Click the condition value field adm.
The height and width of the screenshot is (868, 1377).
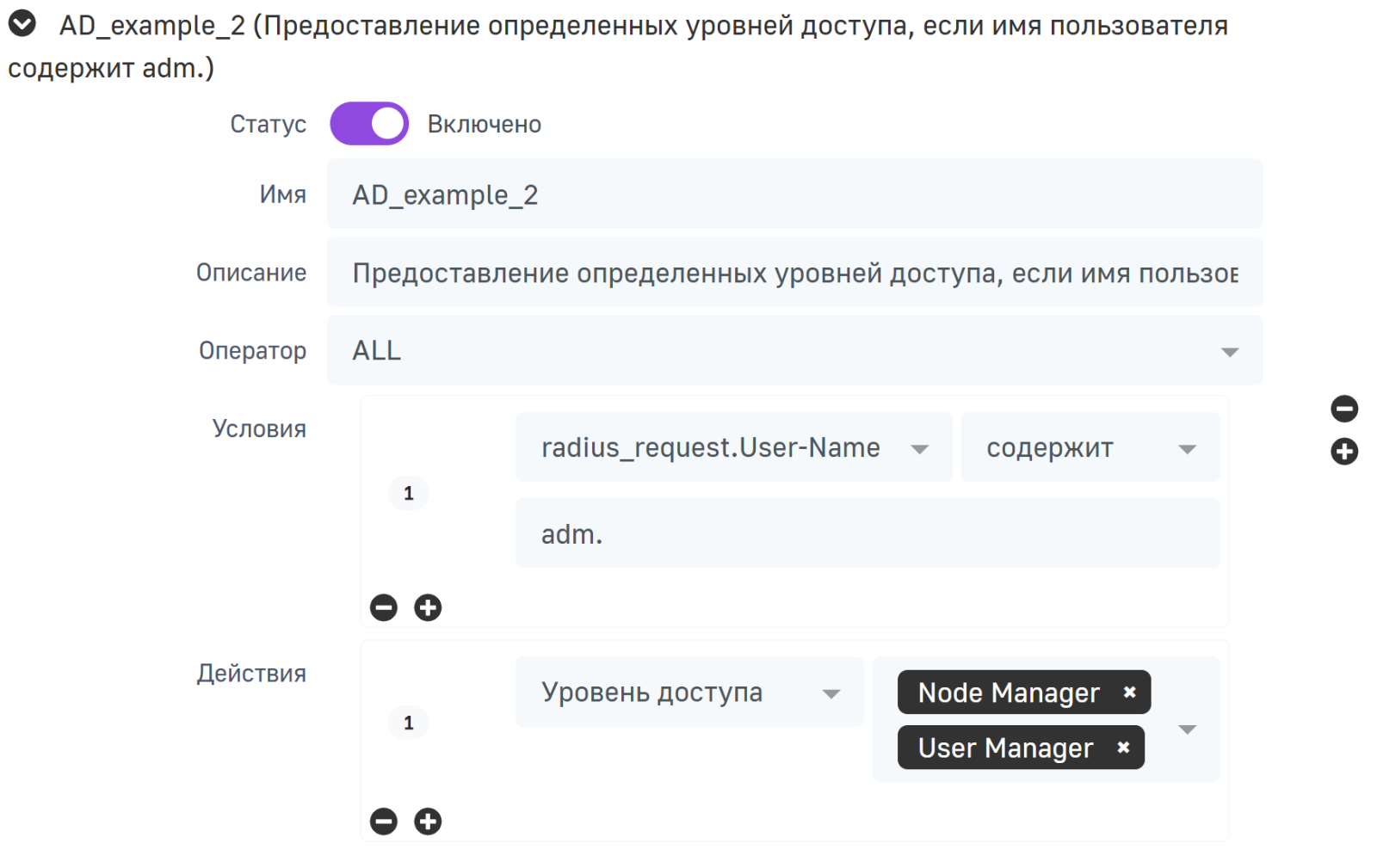(x=867, y=534)
